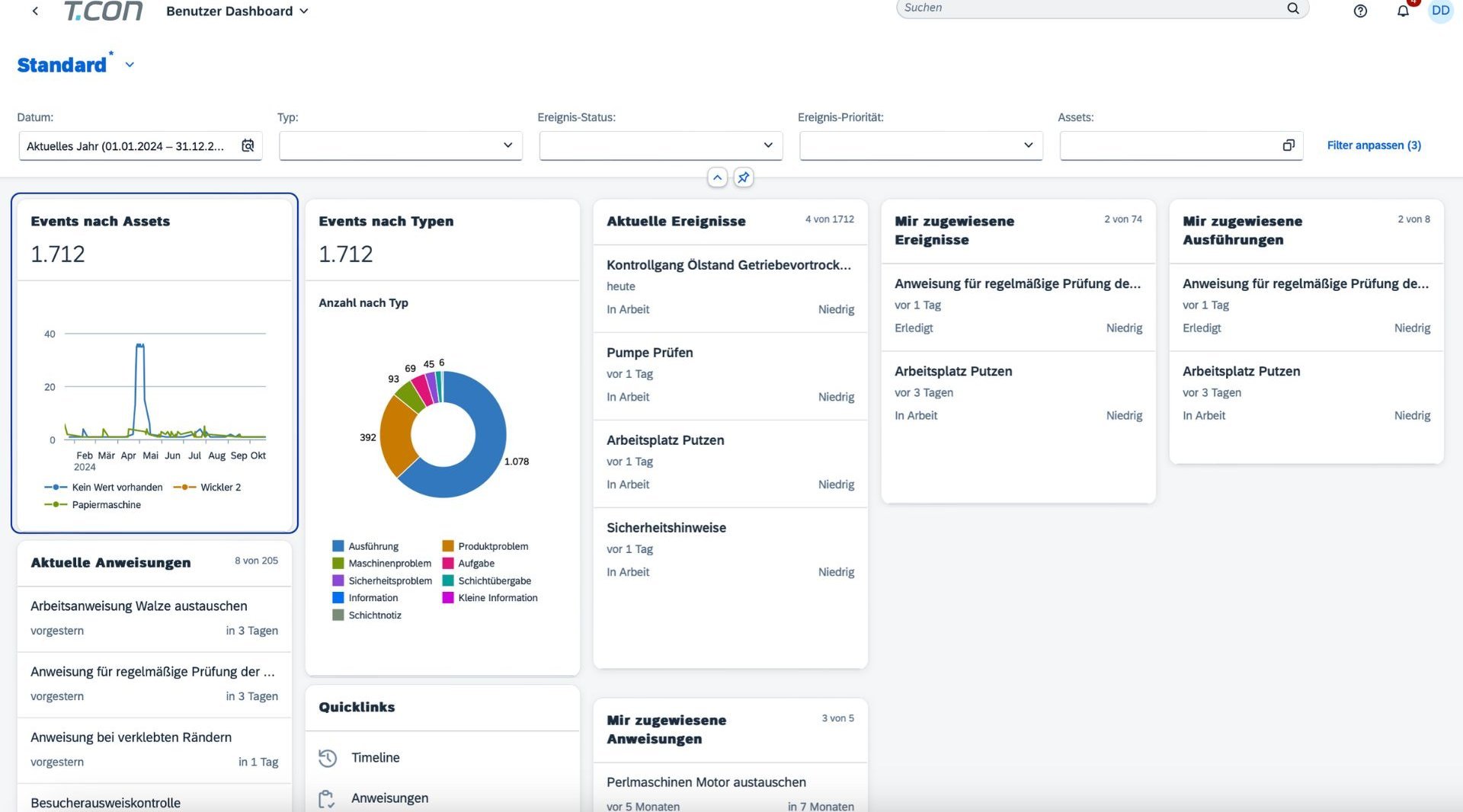Toggle Papiermaschine legend series

(93, 505)
